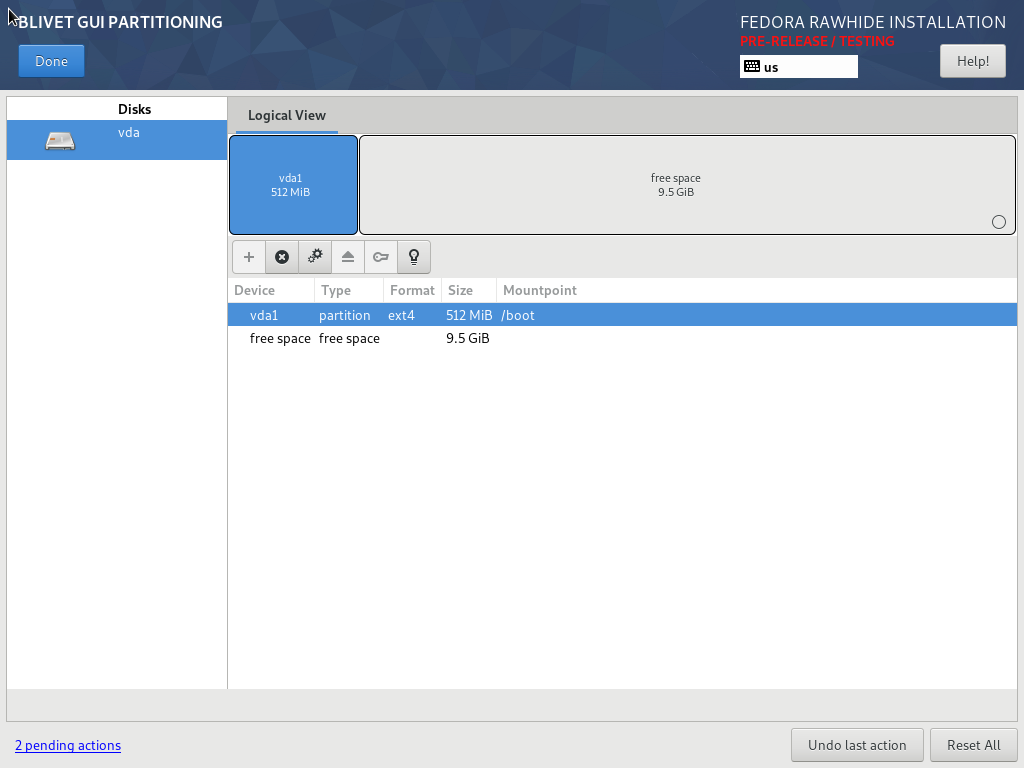Select the vda1 row in the device table
1024x768 pixels.
622,315
